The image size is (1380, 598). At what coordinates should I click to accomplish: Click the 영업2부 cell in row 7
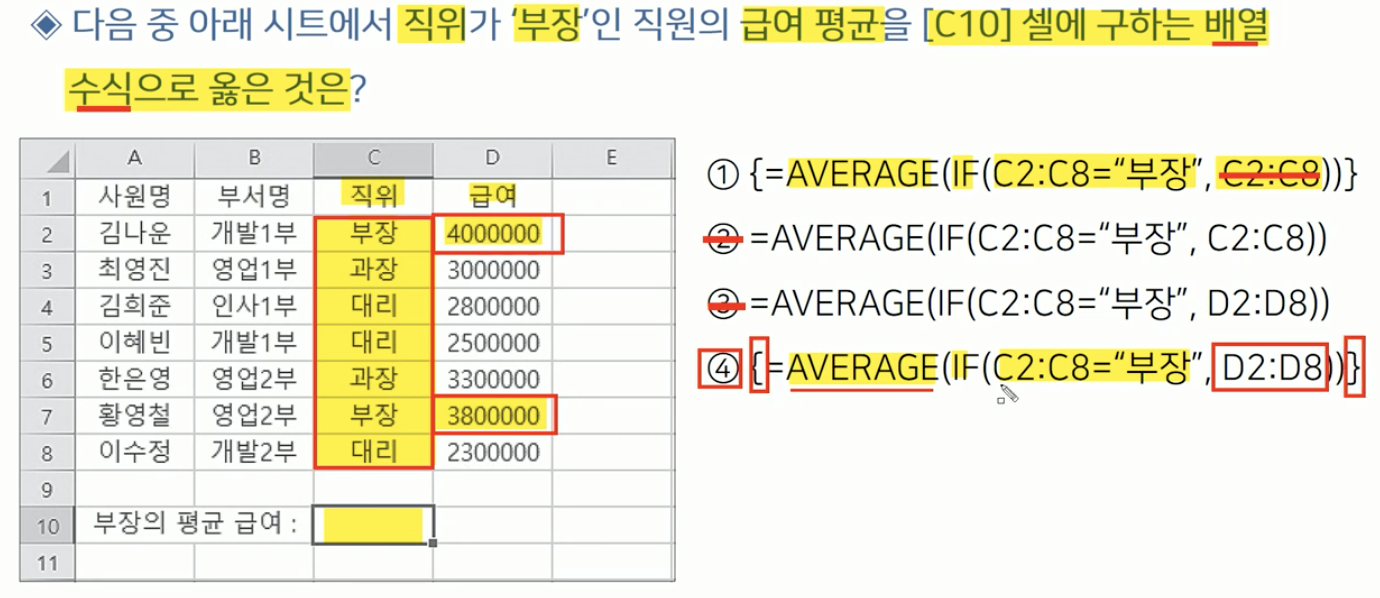click(x=254, y=415)
